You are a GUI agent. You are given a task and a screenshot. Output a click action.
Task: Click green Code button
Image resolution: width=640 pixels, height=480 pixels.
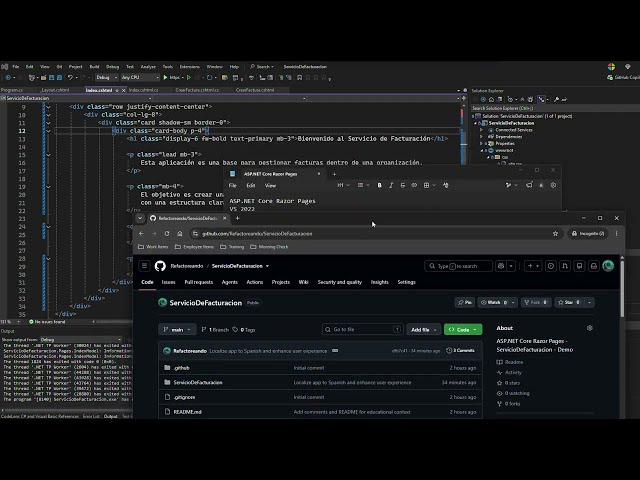tap(463, 329)
